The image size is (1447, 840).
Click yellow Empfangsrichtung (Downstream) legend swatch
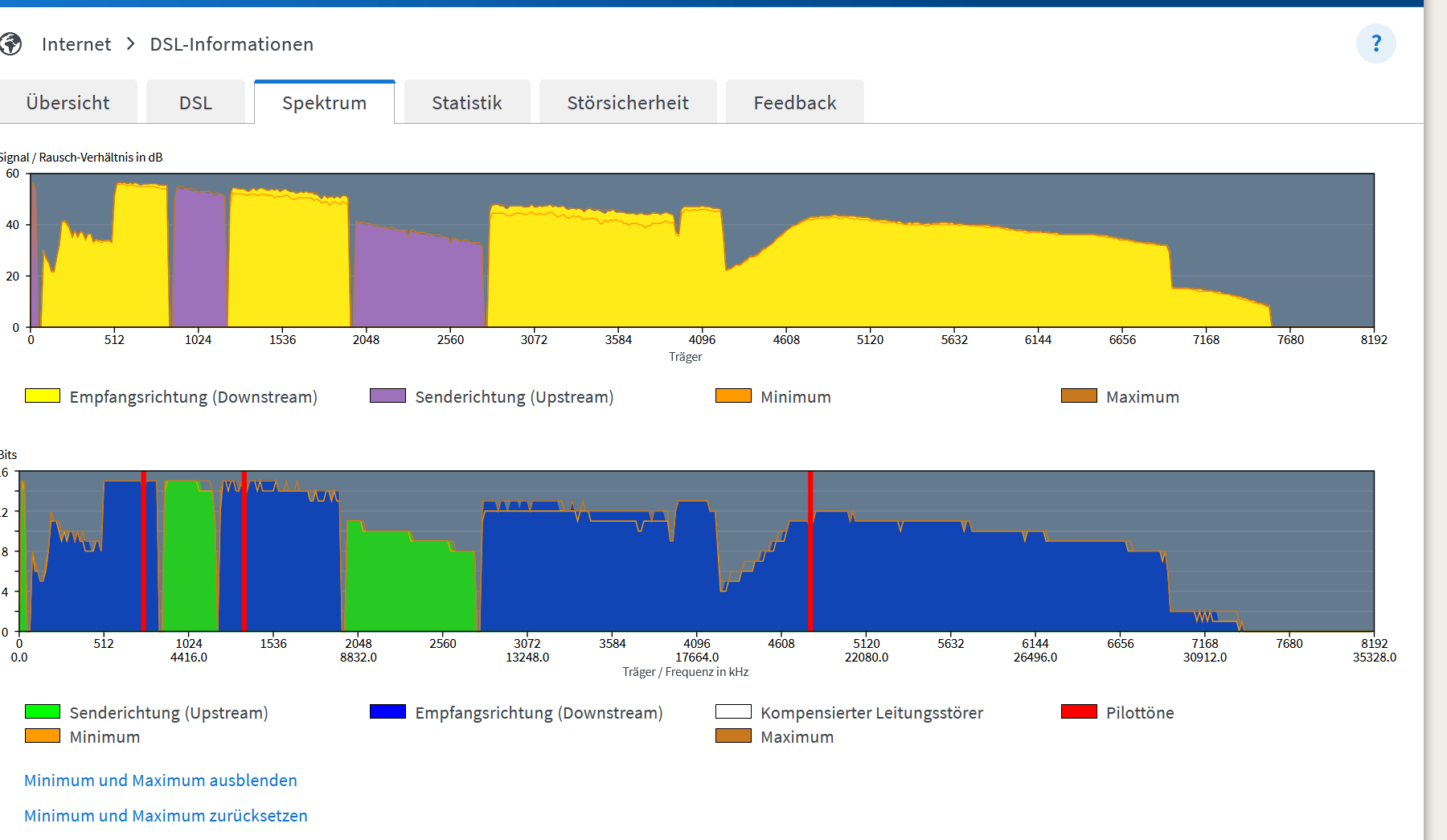(x=43, y=395)
